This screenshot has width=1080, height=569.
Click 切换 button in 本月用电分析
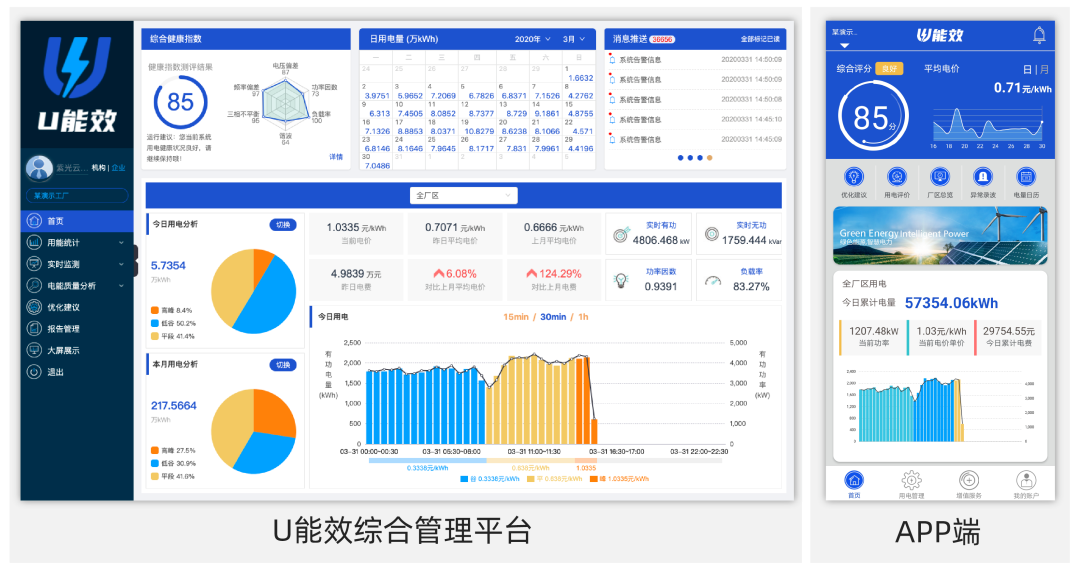point(283,364)
